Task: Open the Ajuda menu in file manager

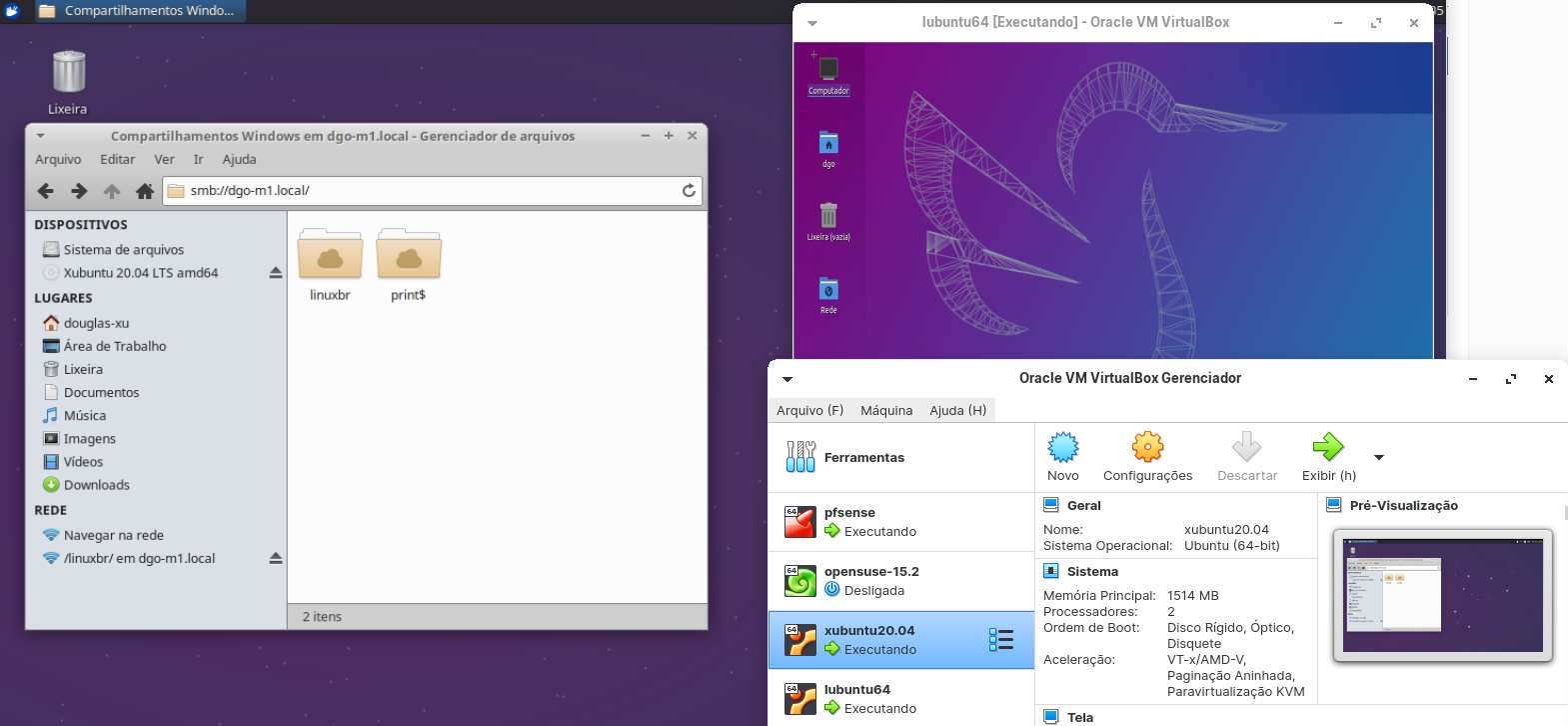Action: (239, 160)
